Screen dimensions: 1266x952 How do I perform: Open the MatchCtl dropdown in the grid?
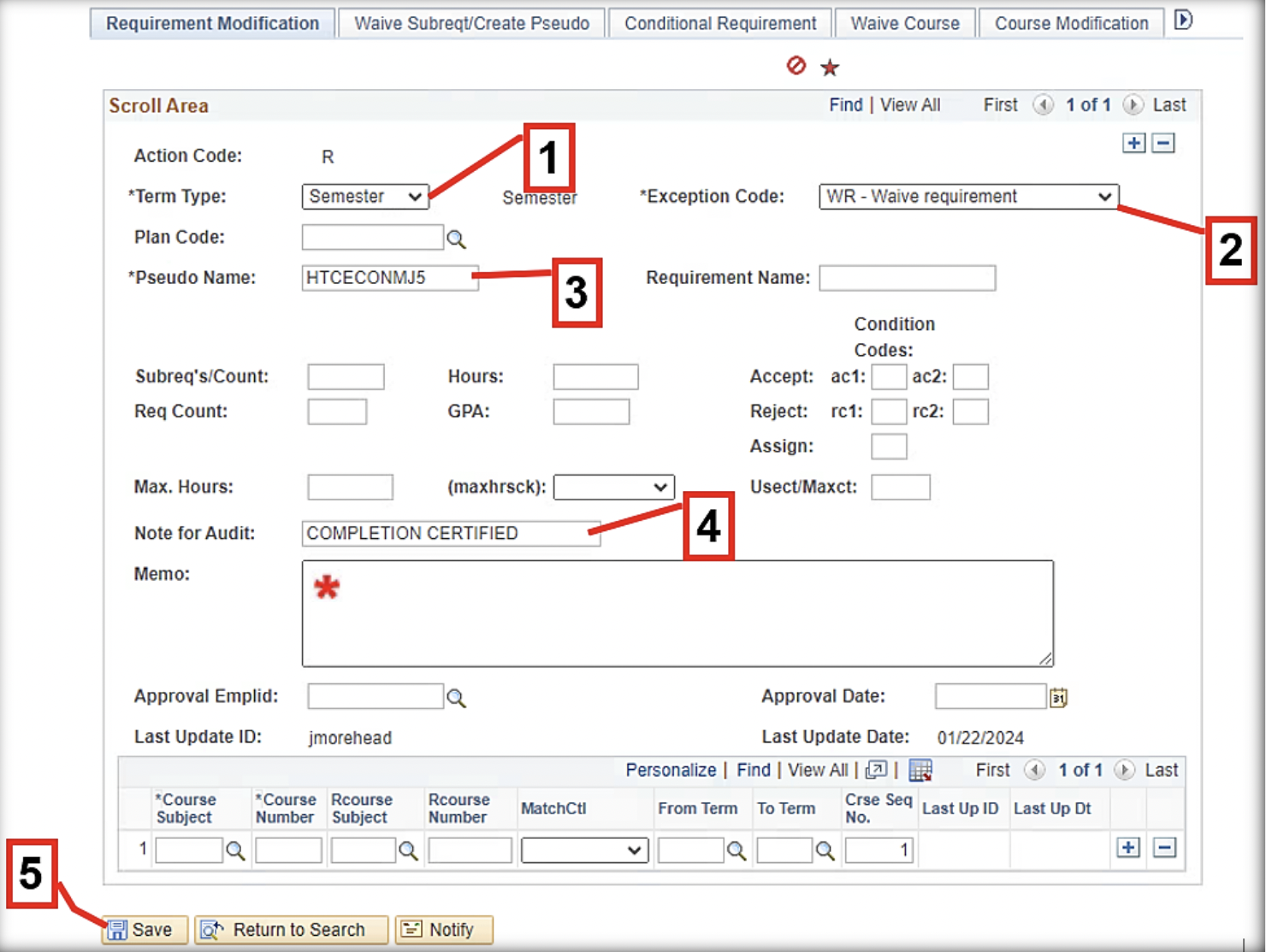[583, 850]
